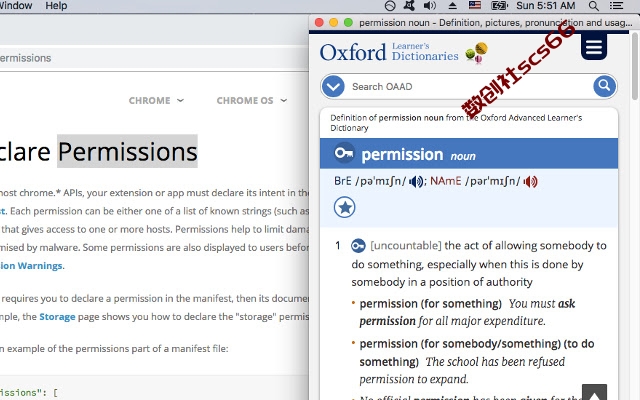
Task: Click the date and time Sun 5:51 AM
Action: (x=545, y=6)
